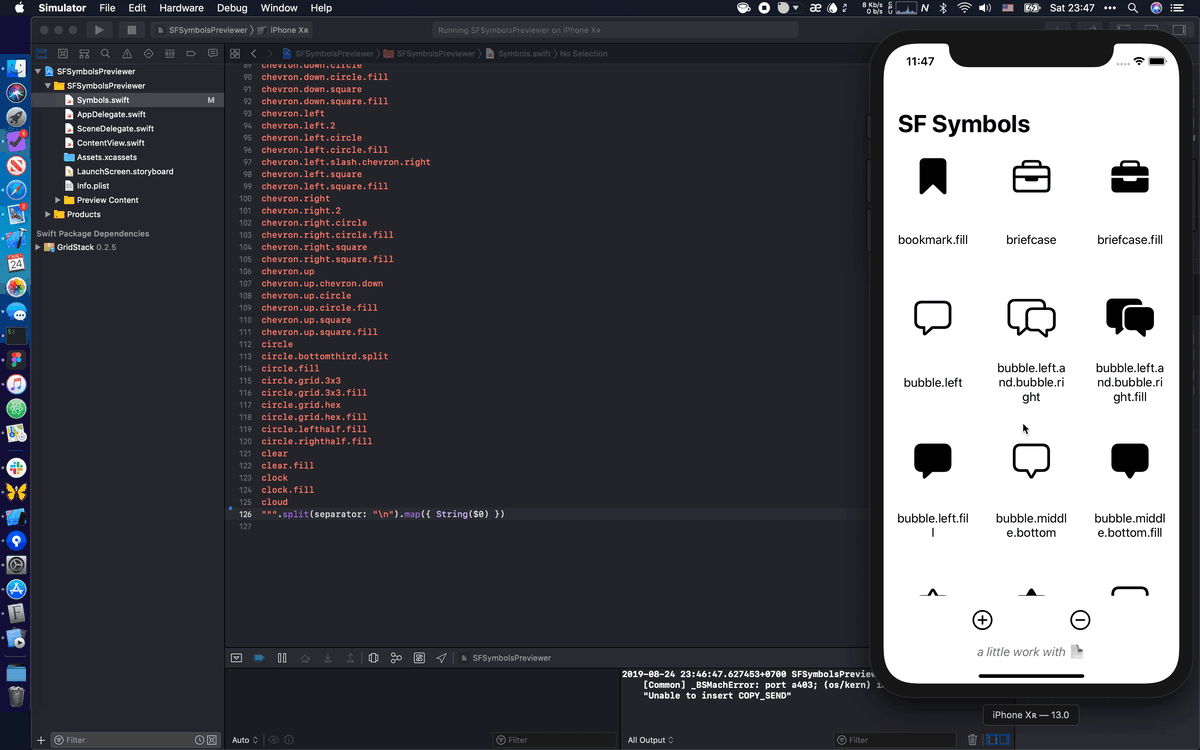1200x750 pixels.
Task: Collapse the SFSymbolsPreviewer yellow group folder
Action: click(x=48, y=86)
